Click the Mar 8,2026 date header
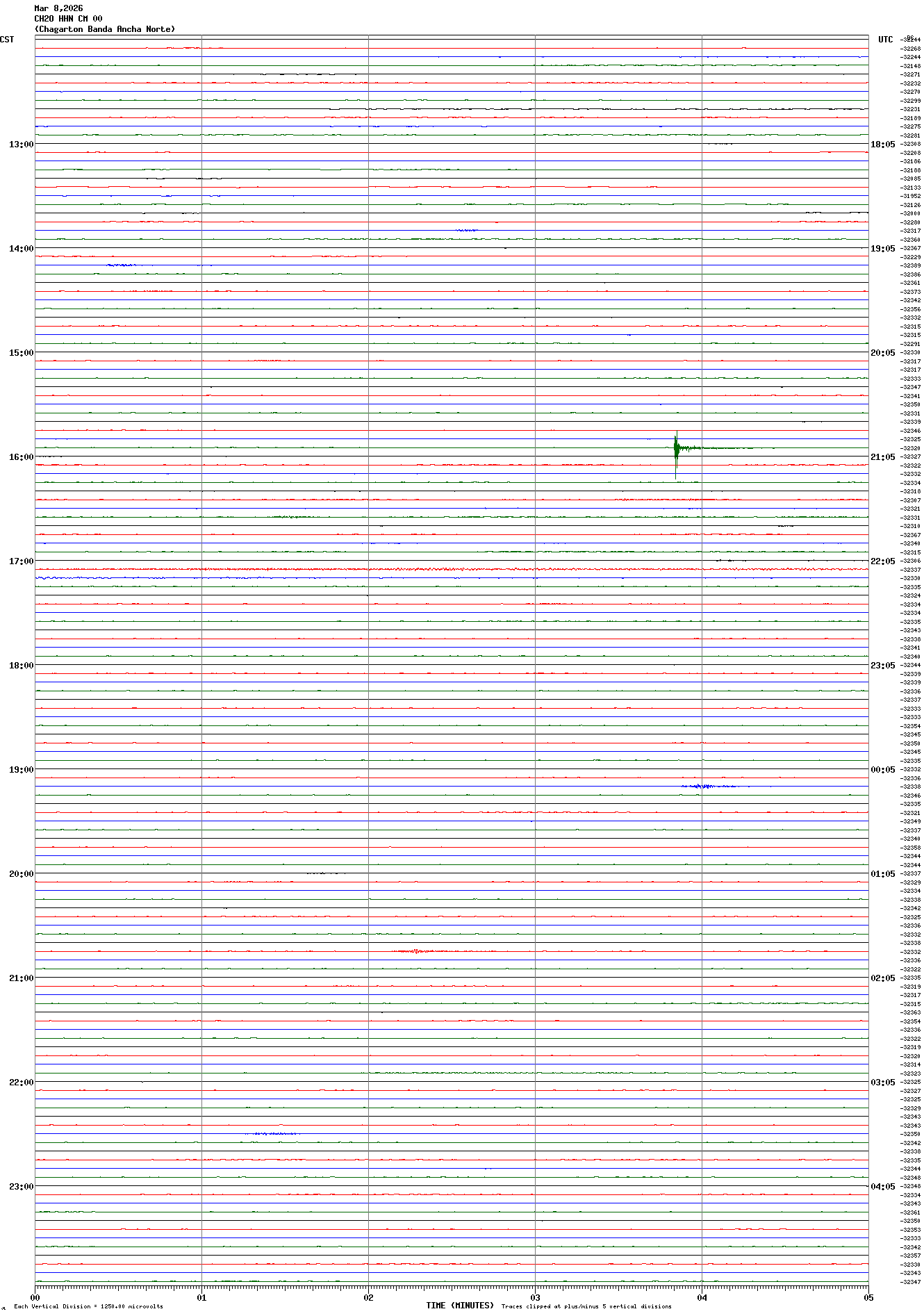This screenshot has height=1316, width=924. point(58,8)
